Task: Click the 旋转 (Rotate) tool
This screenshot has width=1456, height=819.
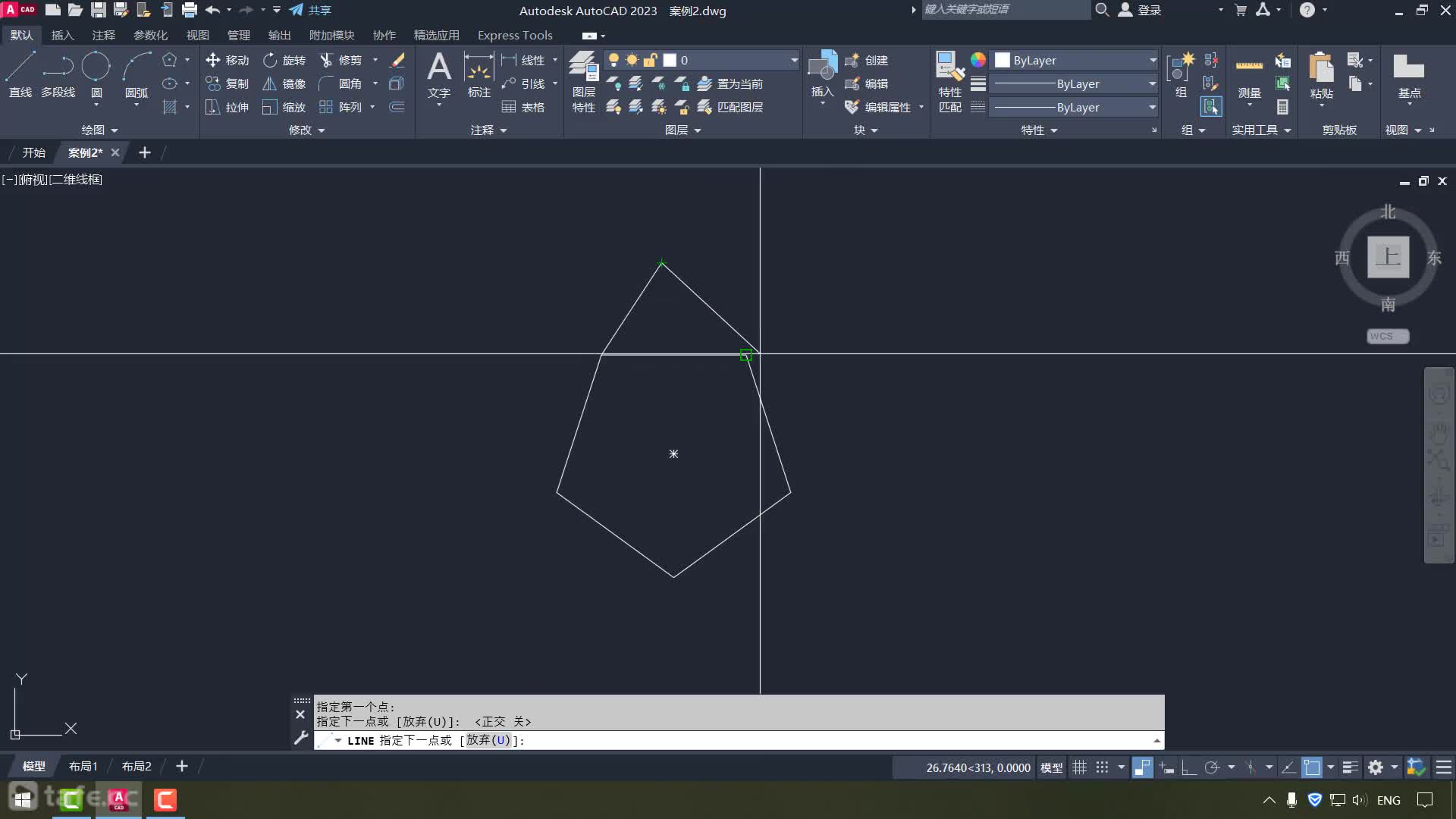Action: pos(284,60)
